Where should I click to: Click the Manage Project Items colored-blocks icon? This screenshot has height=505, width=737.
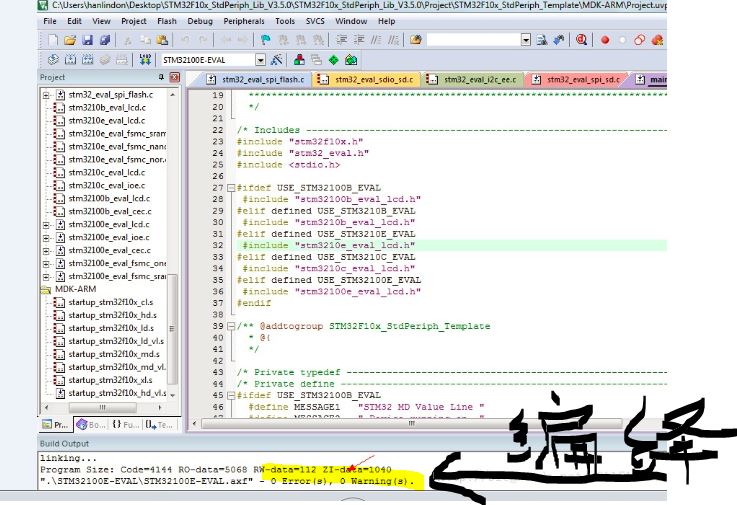299,60
